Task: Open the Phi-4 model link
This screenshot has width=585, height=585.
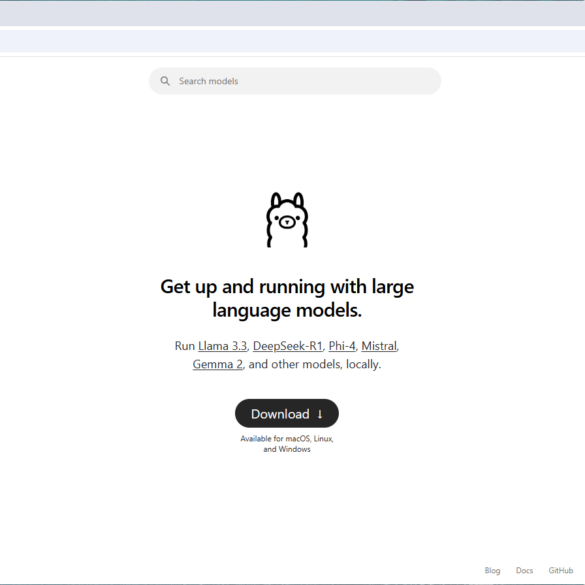Action: [x=342, y=346]
